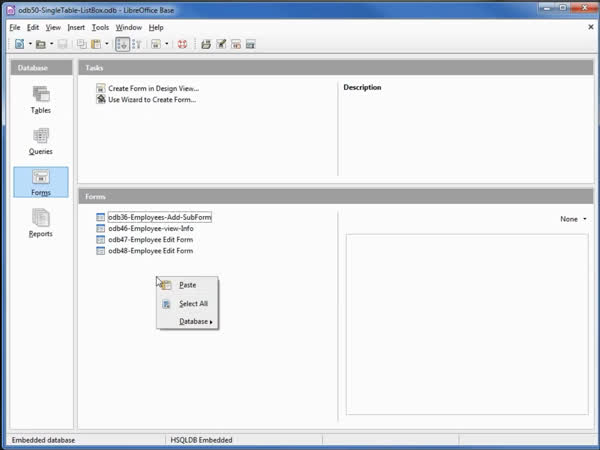This screenshot has width=600, height=450.
Task: Click Embedded database in the status bar
Action: pos(43,440)
